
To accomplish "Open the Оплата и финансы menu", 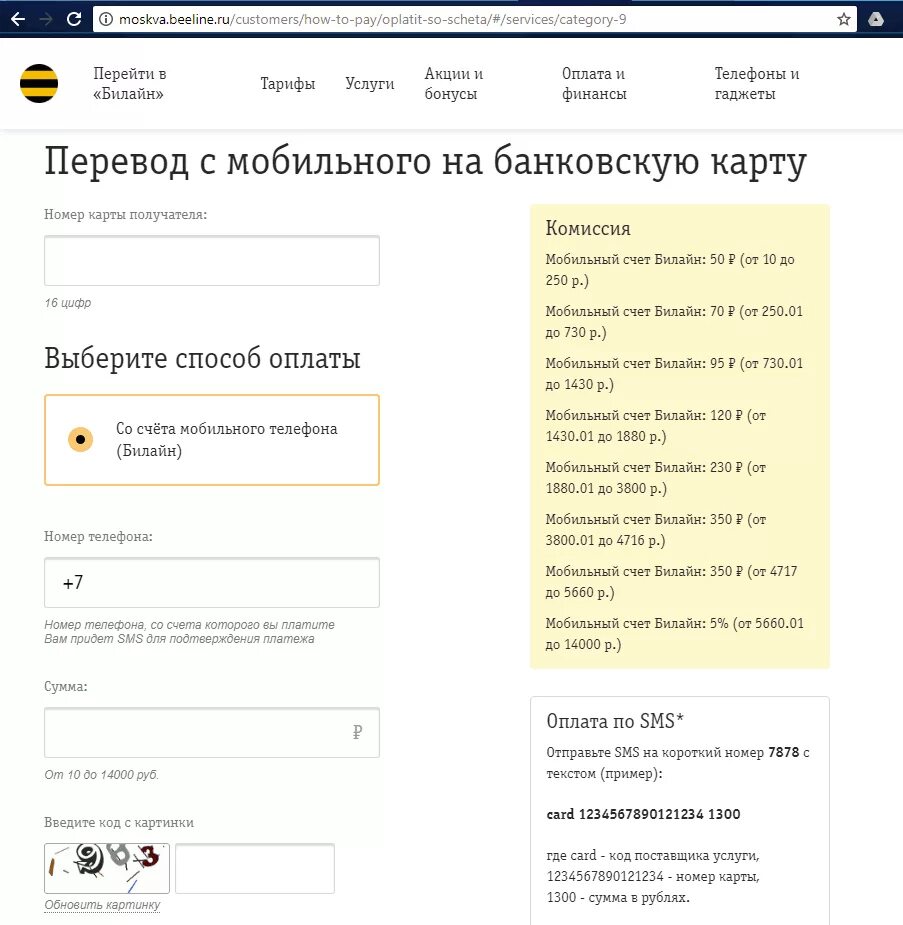I will click(x=594, y=84).
